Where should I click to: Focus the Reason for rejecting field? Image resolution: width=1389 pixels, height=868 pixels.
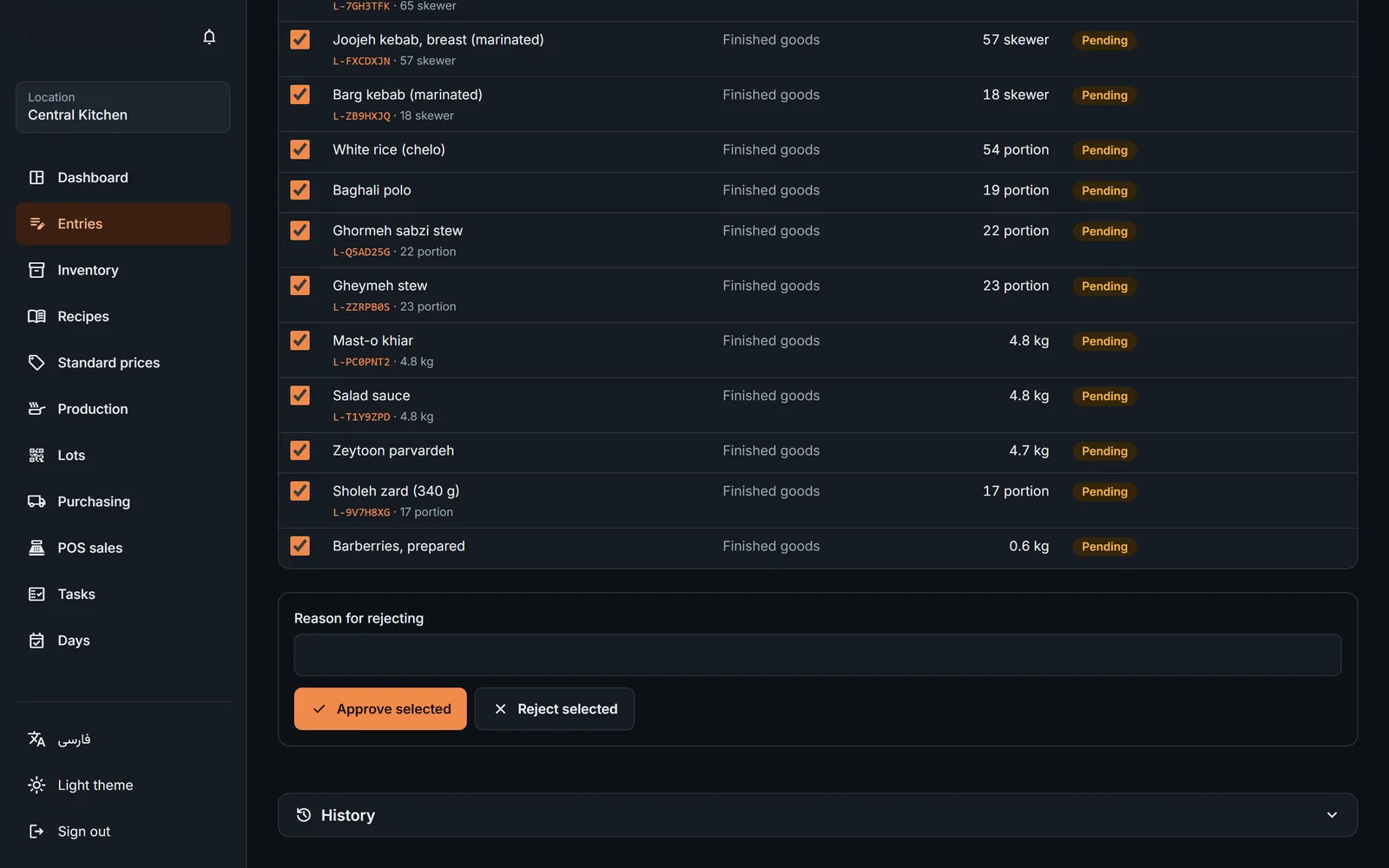click(818, 654)
